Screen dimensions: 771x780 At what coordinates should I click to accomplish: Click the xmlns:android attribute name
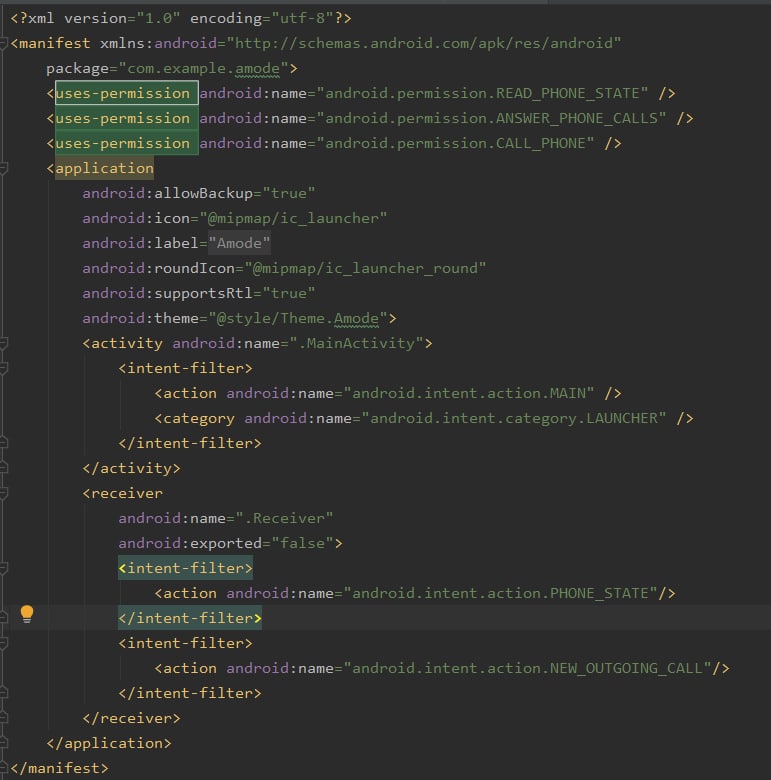(x=158, y=43)
